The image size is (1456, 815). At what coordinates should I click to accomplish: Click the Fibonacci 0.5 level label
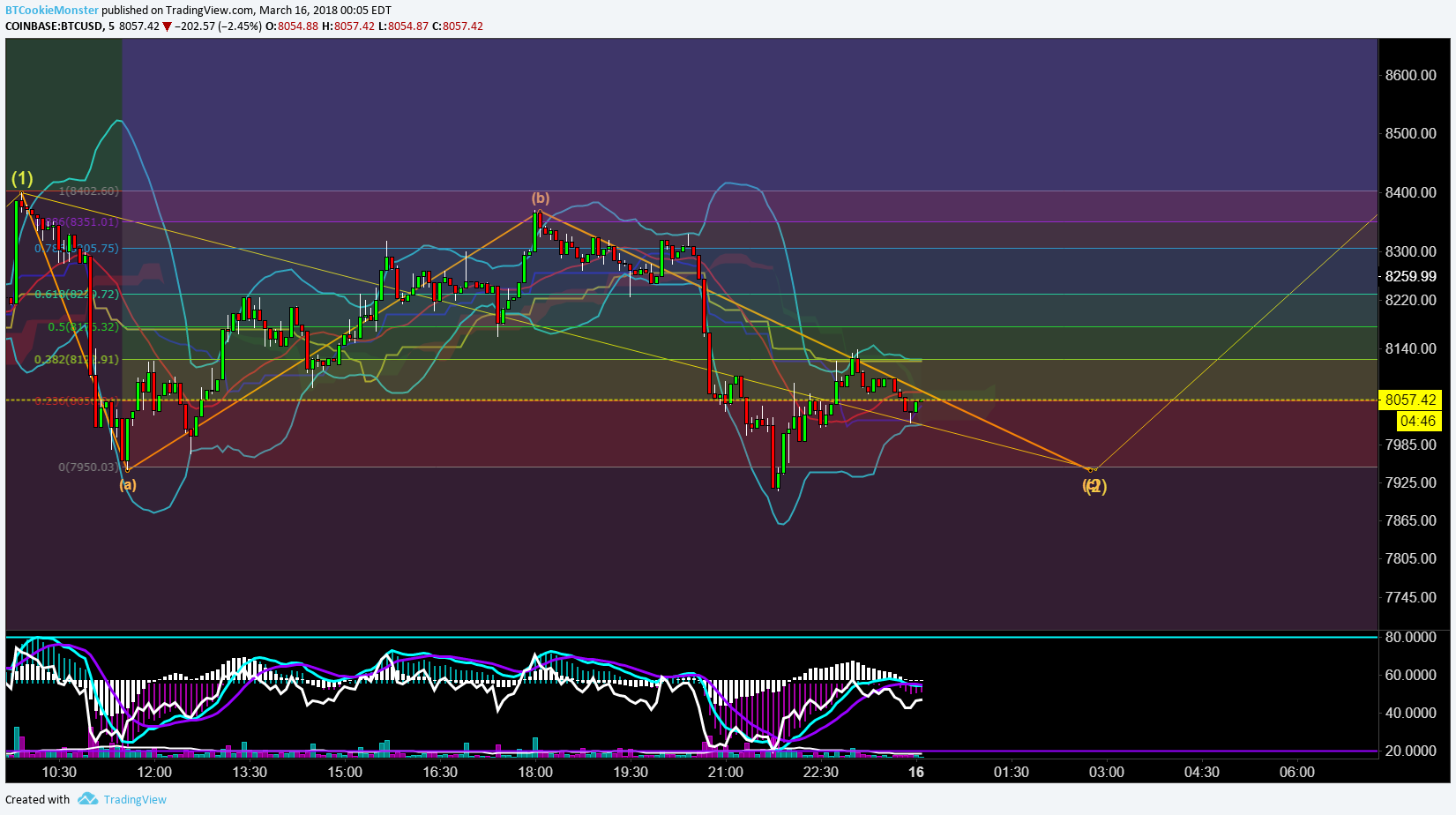click(83, 327)
